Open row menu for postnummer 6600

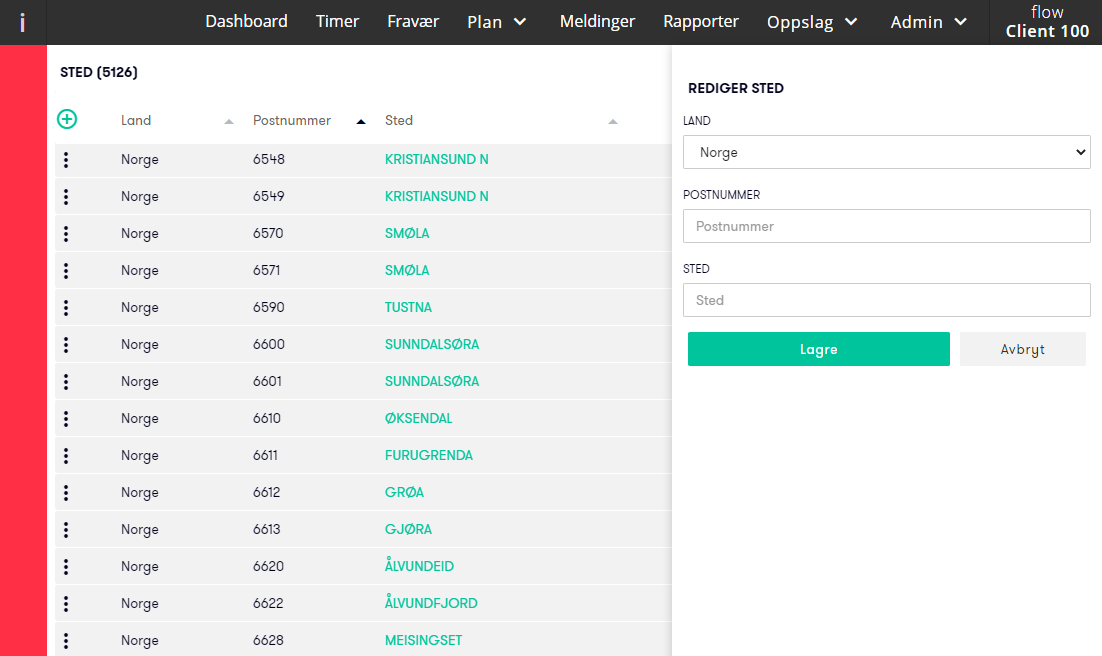pyautogui.click(x=66, y=345)
